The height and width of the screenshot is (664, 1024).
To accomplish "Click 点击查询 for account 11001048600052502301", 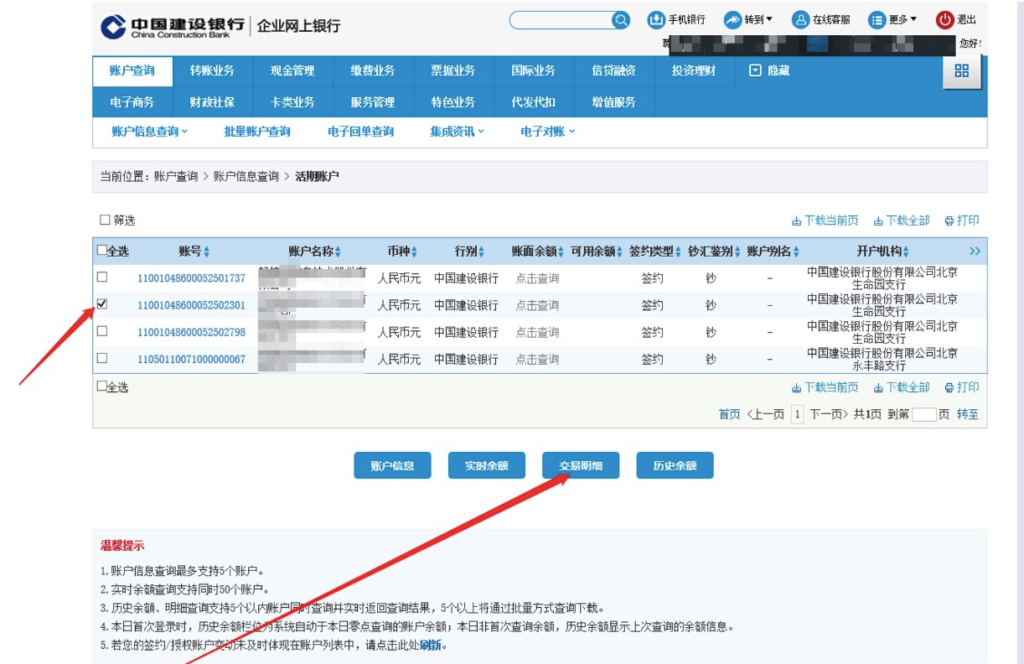I will (537, 305).
